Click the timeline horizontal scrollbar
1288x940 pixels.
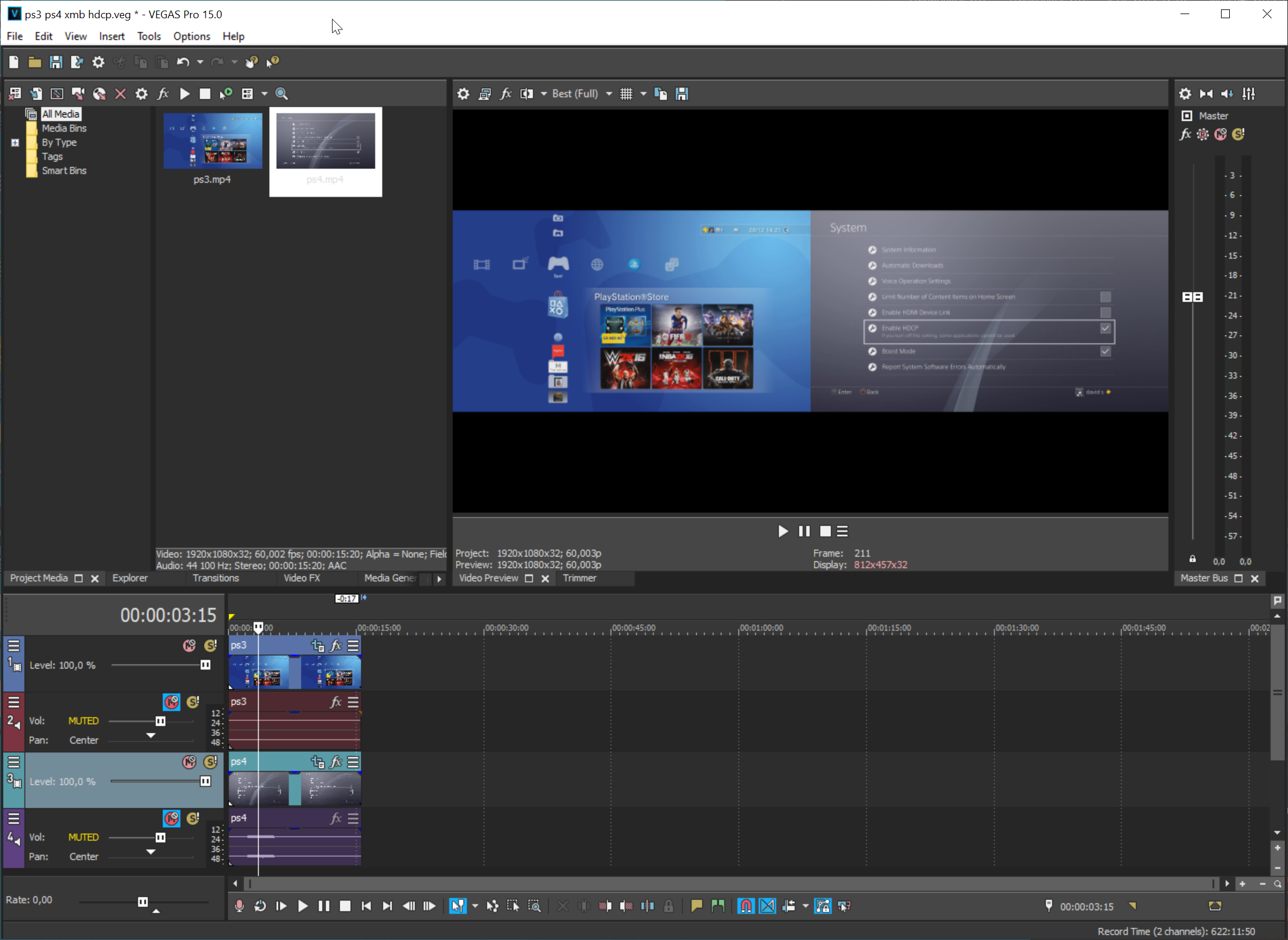(x=730, y=884)
